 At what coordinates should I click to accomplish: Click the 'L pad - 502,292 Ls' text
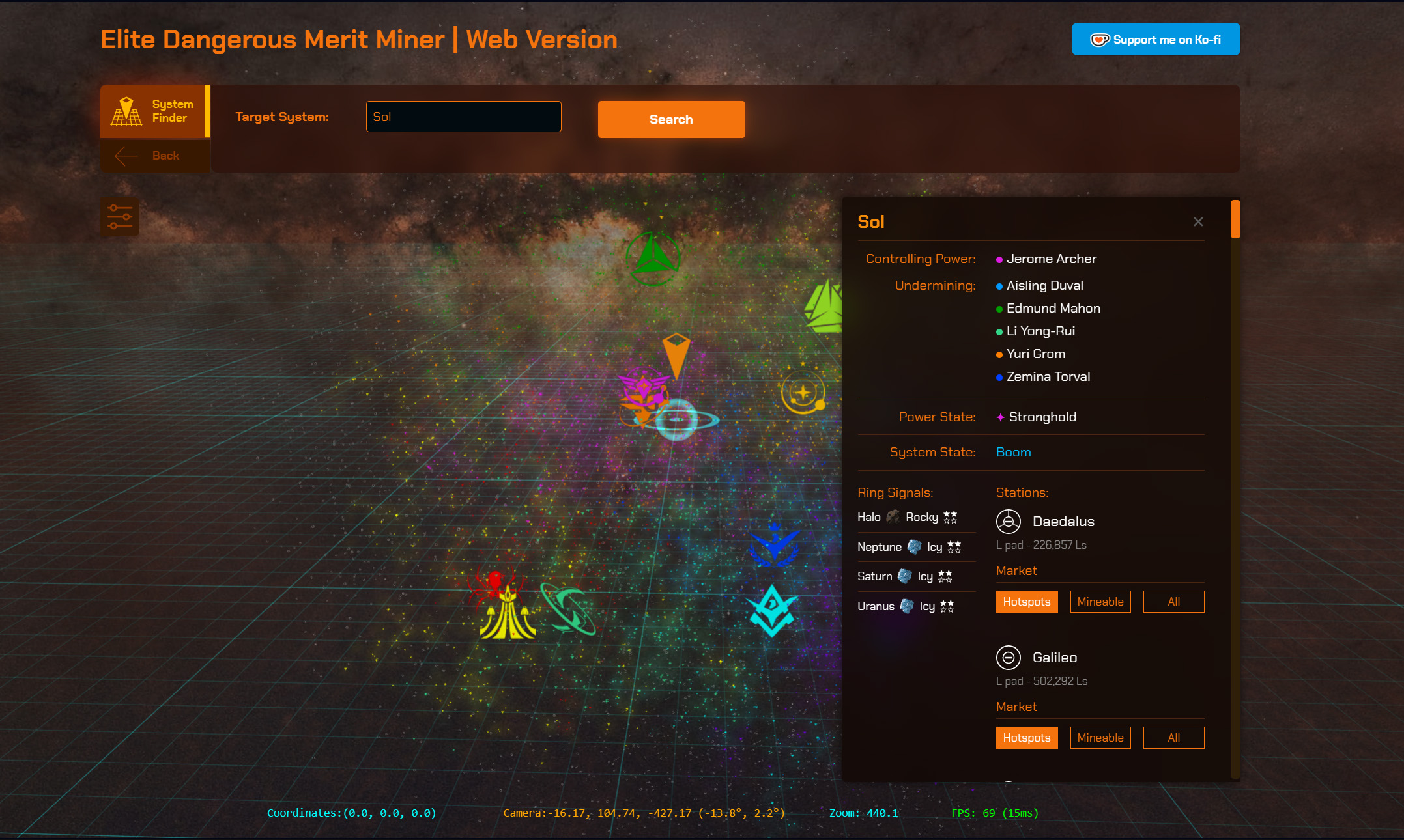(1042, 681)
